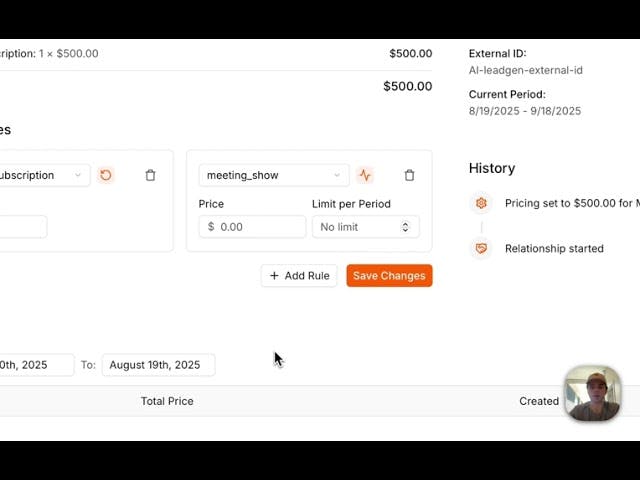Expand the subscription type dropdown

pyautogui.click(x=43, y=175)
